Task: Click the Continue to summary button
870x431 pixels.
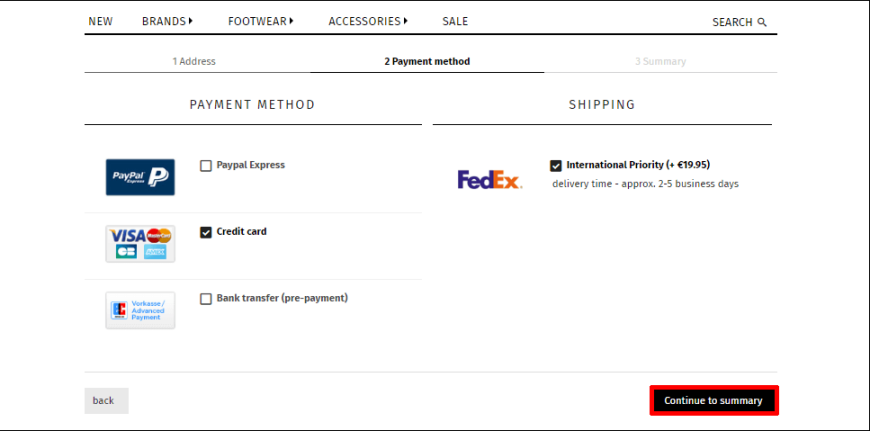Action: tap(714, 400)
